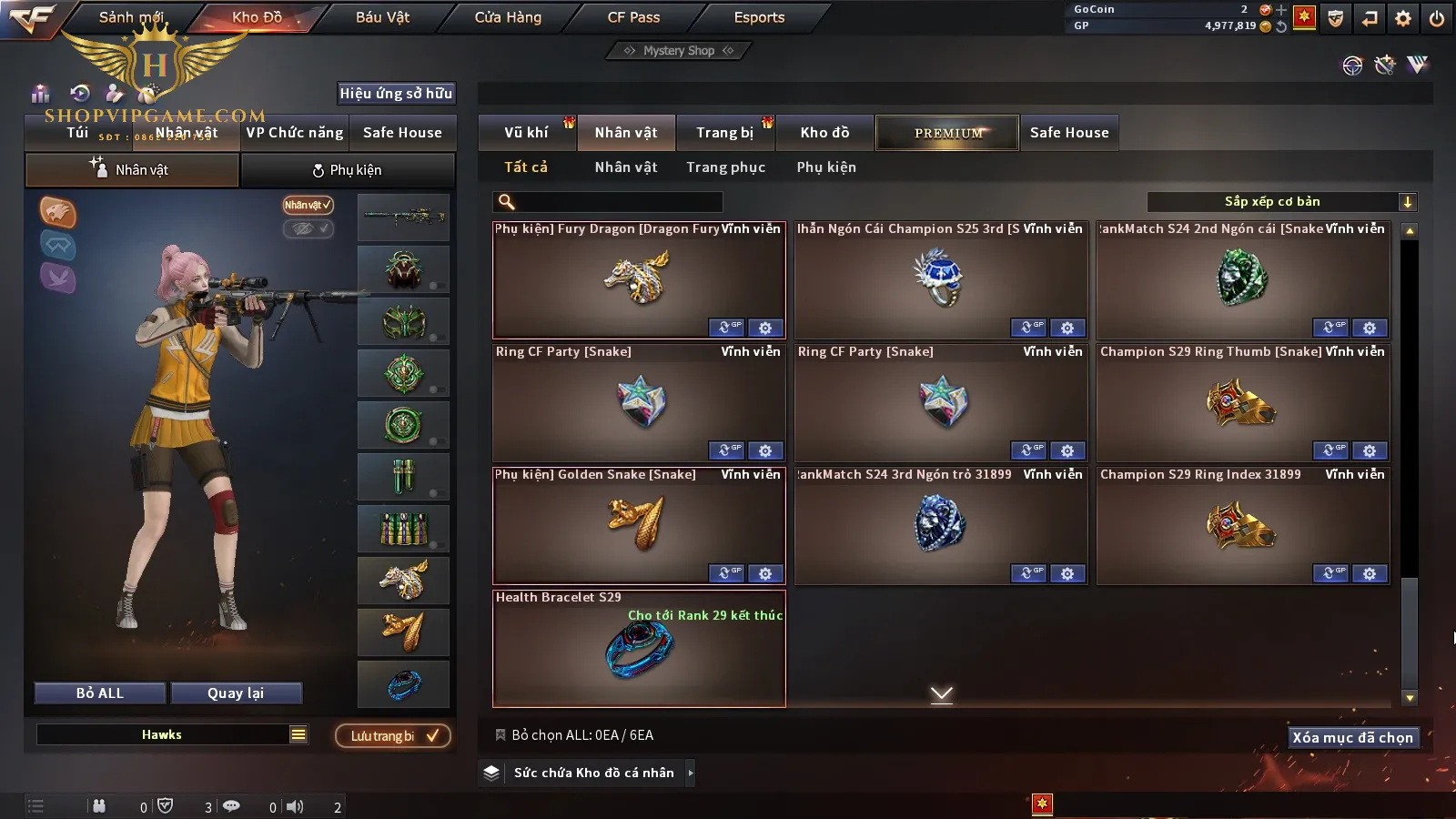Open the Sắp xếp cơ bản dropdown

click(x=1281, y=202)
